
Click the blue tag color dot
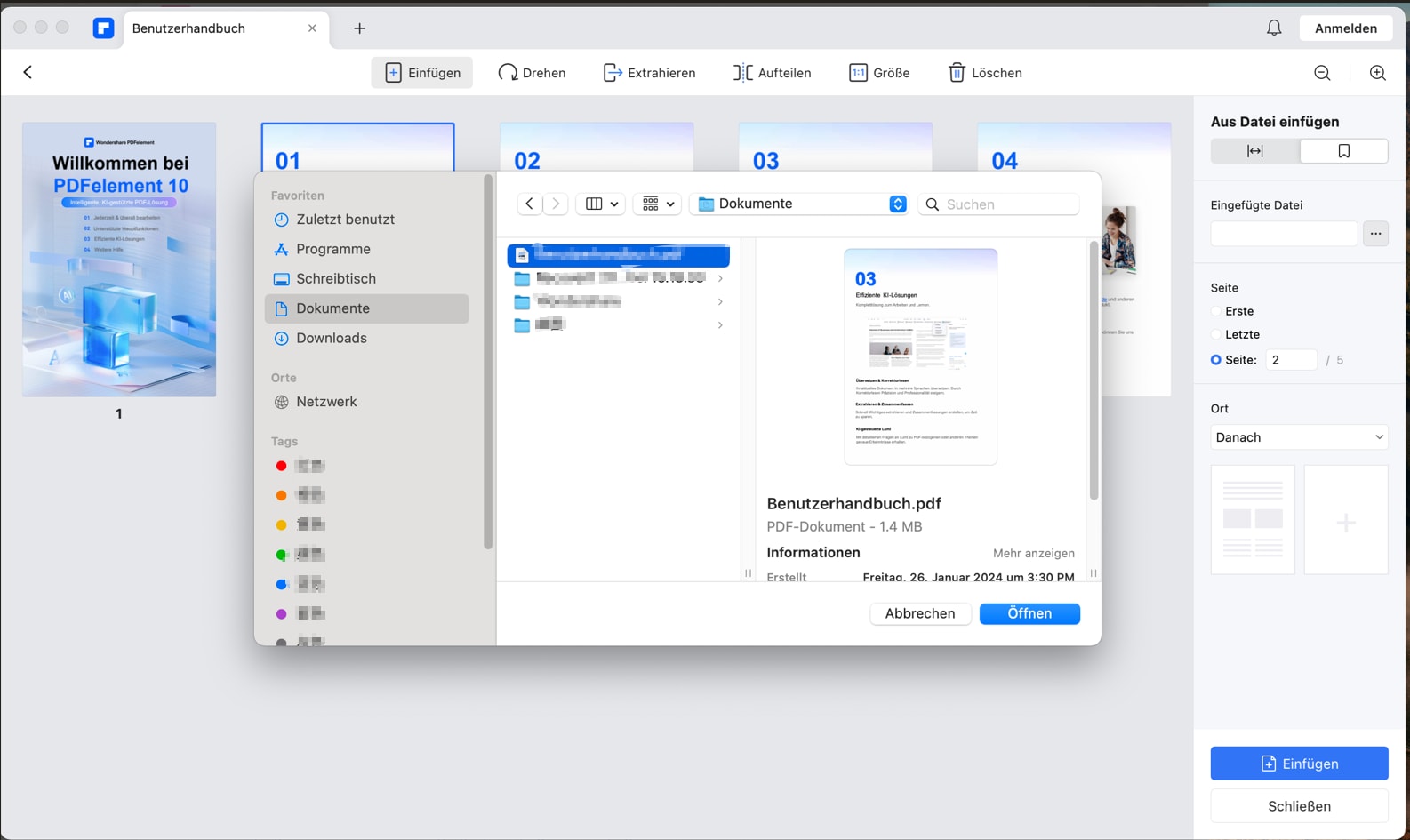click(x=282, y=584)
